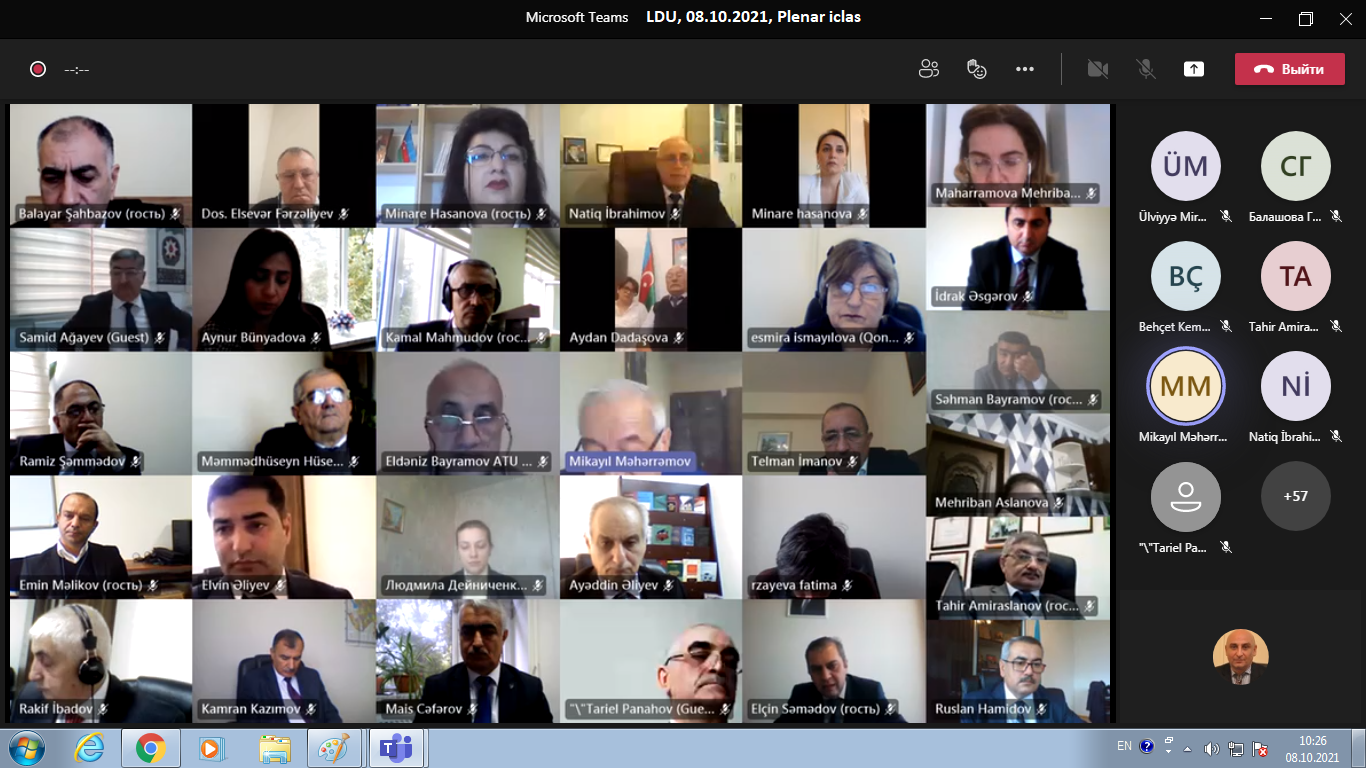Open the File Explorer taskbar icon
This screenshot has width=1366, height=768.
pyautogui.click(x=274, y=748)
